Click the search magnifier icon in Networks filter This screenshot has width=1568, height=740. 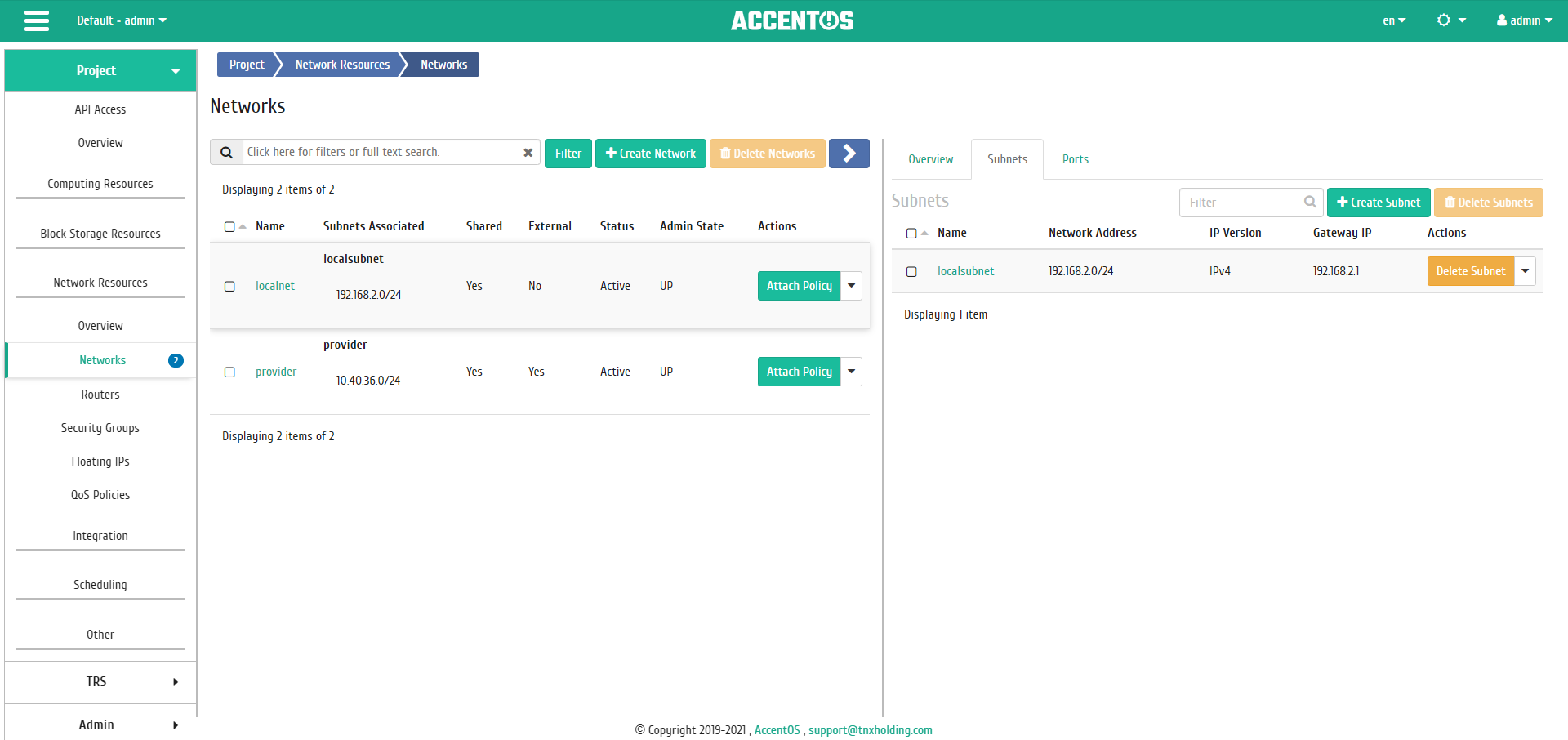[x=227, y=153]
